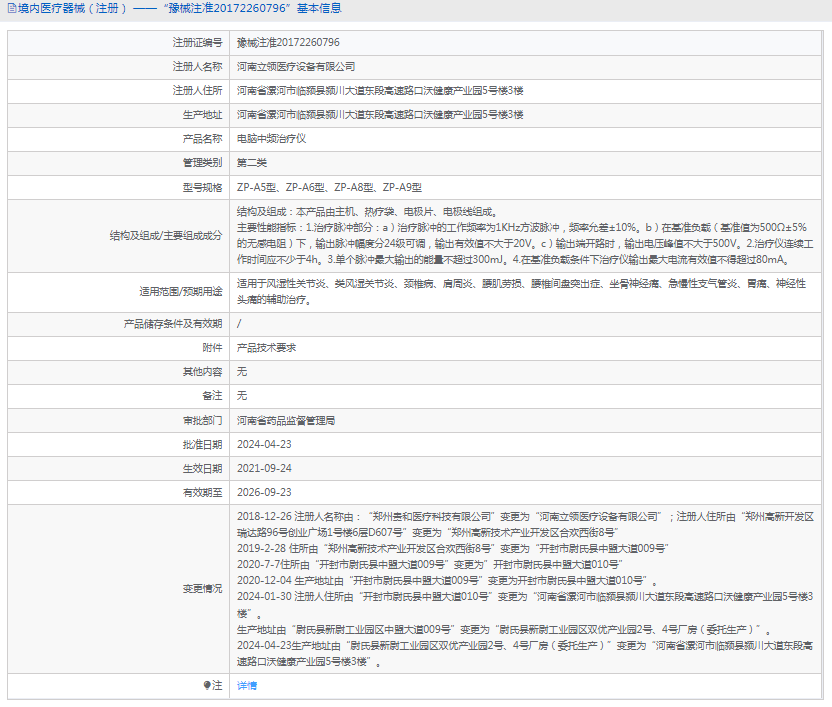Click the 注册证编号 row label
This screenshot has height=707, width=832.
point(197,42)
